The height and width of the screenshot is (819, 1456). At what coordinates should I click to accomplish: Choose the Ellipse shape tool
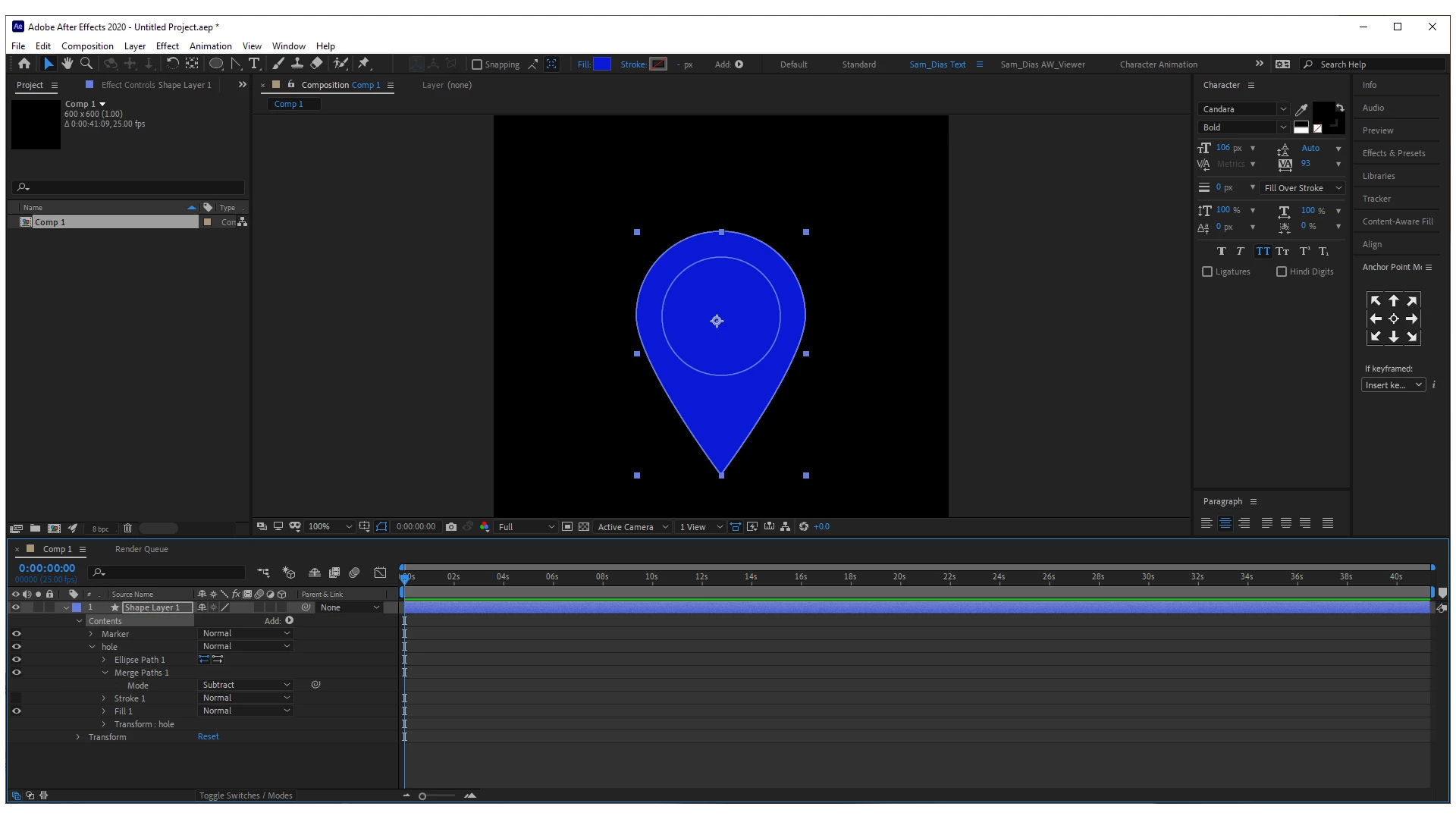216,64
